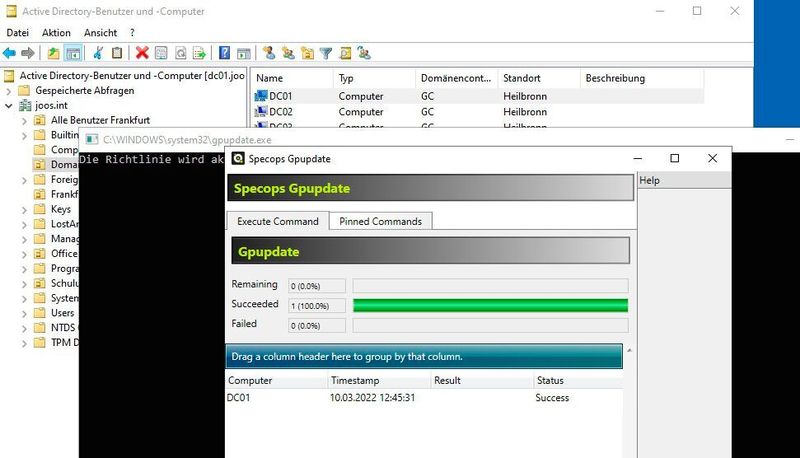
Task: Open the ? help menu
Action: click(x=132, y=33)
